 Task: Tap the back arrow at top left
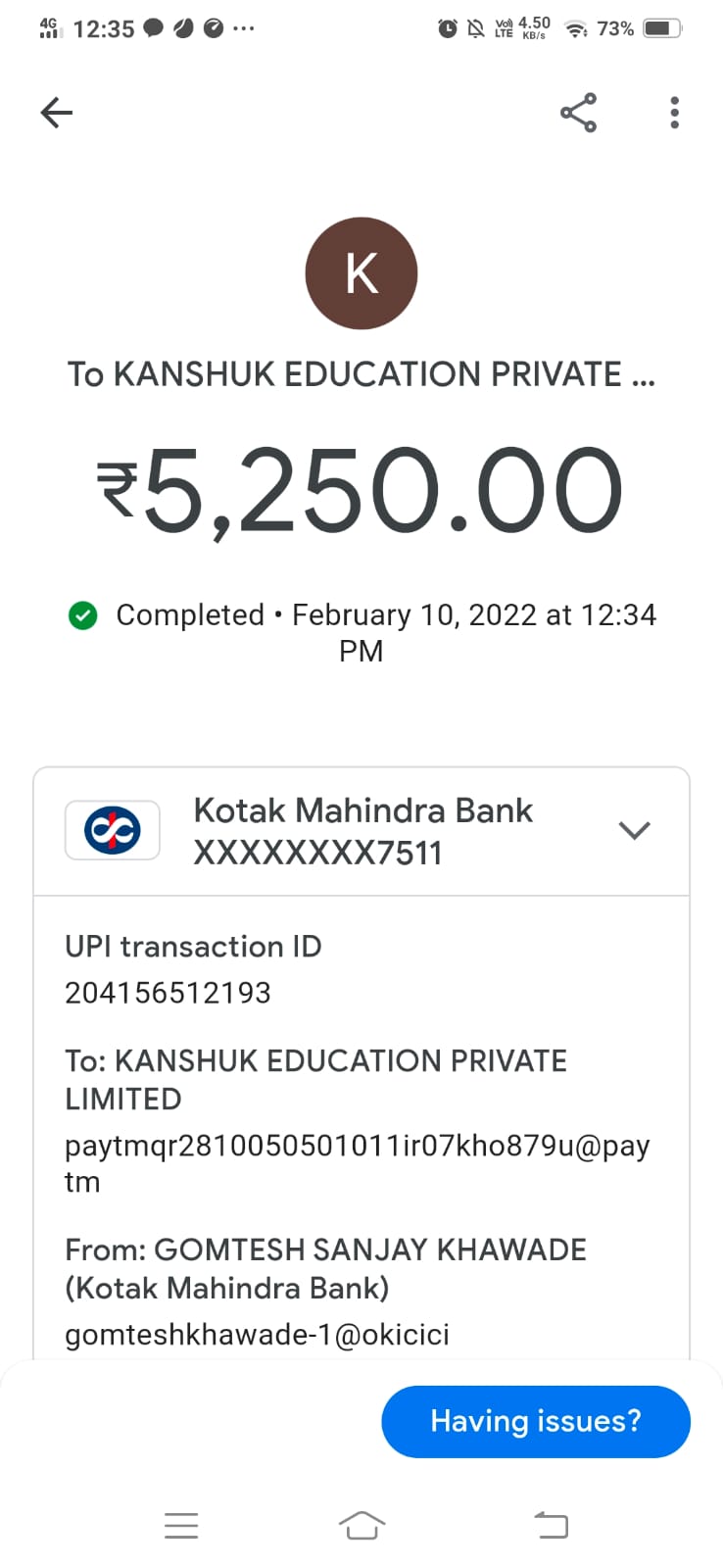coord(57,113)
